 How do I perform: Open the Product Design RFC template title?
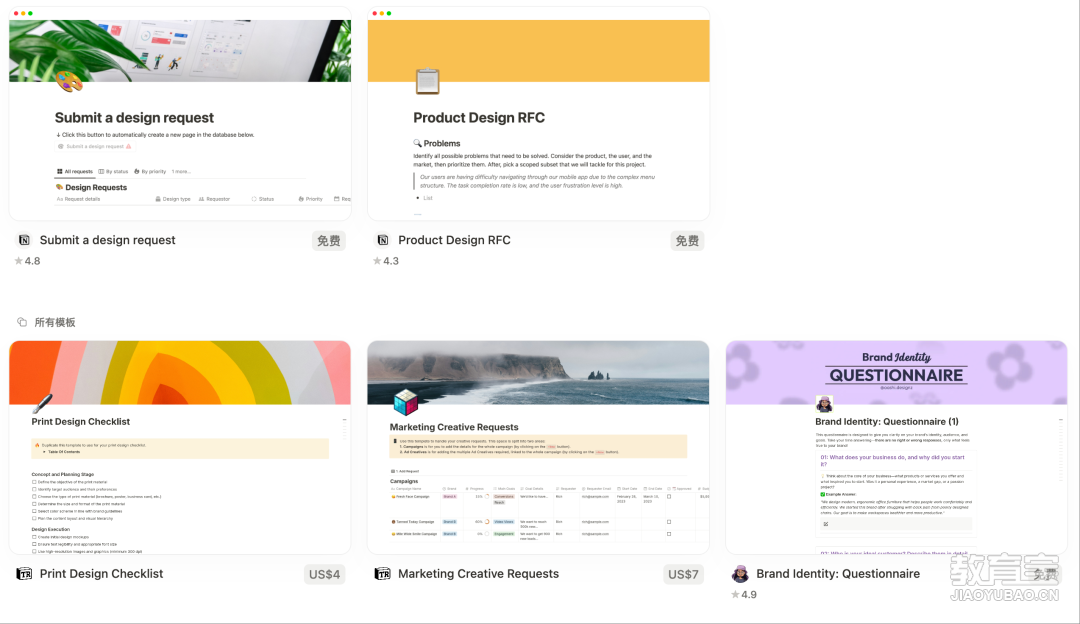pyautogui.click(x=455, y=240)
